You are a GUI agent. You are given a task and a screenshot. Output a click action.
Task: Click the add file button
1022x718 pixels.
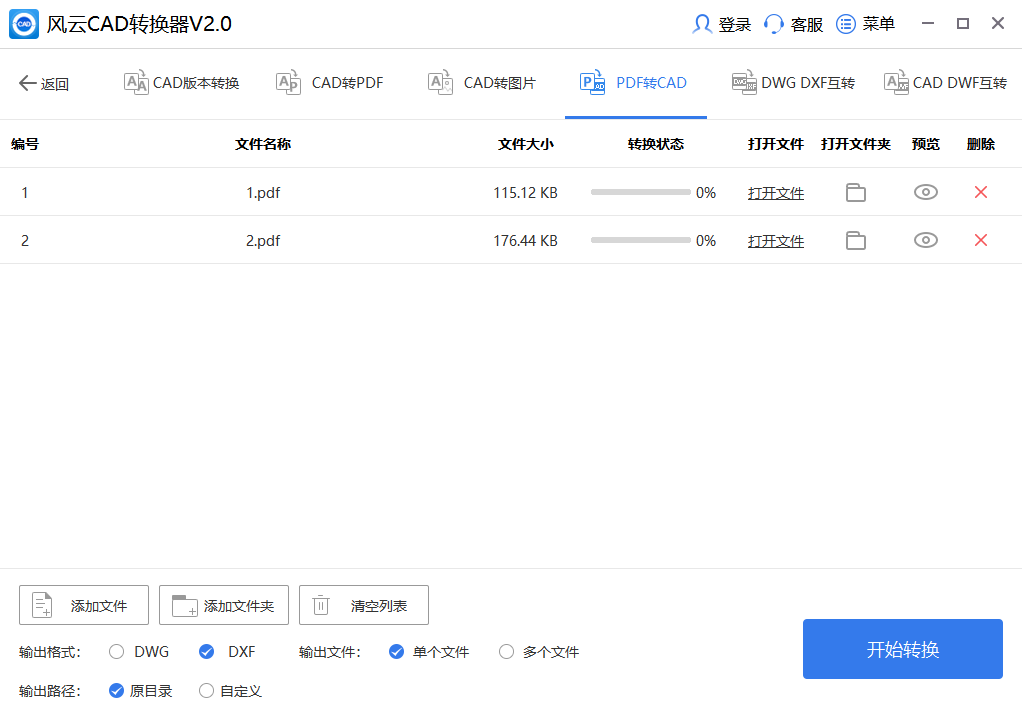click(x=84, y=605)
